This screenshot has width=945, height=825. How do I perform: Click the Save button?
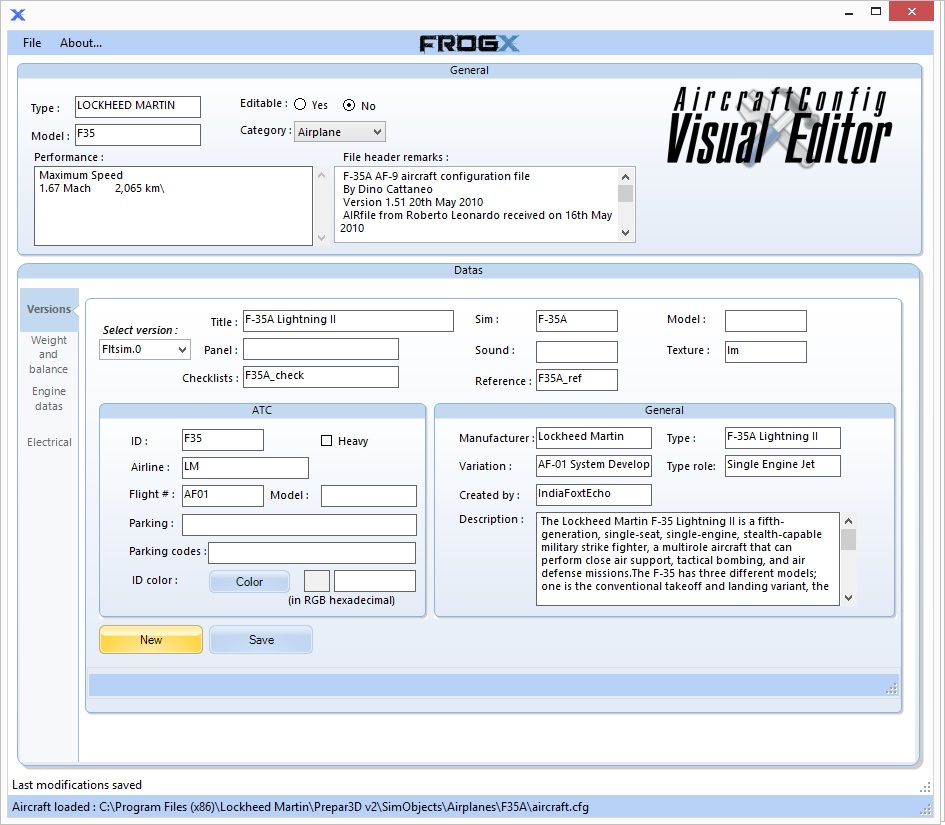coord(261,639)
